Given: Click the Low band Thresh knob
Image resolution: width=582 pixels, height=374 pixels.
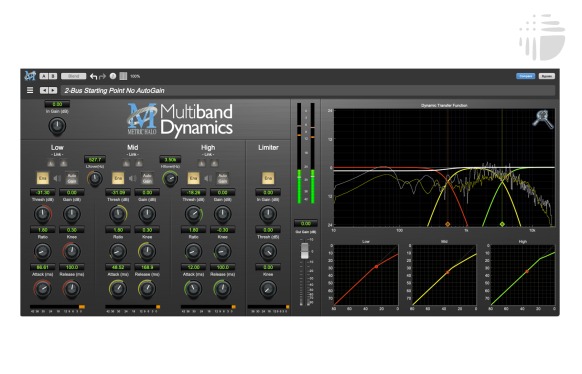Looking at the screenshot, I should coord(43,214).
